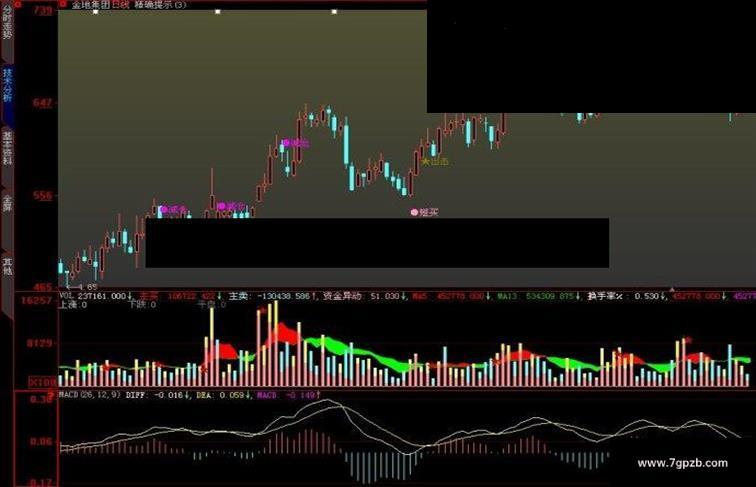Click the 下跌:0 counter
This screenshot has height=487, width=756.
(x=142, y=305)
